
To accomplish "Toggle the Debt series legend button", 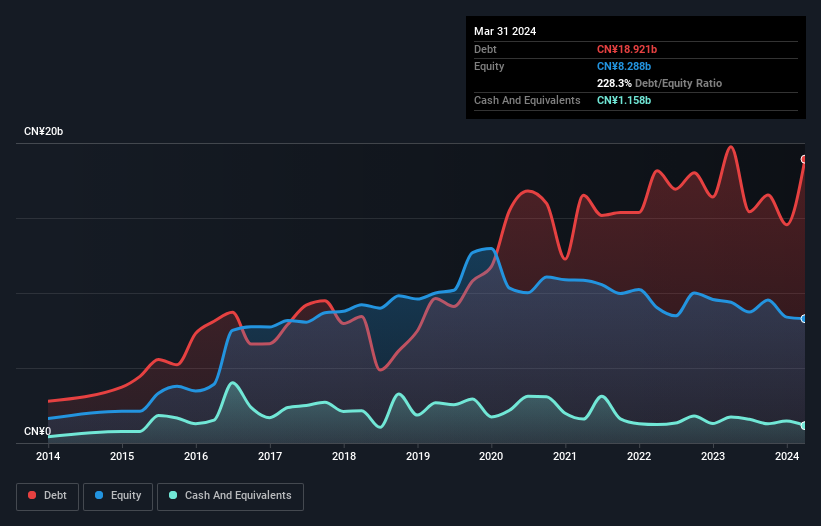I will [x=48, y=496].
